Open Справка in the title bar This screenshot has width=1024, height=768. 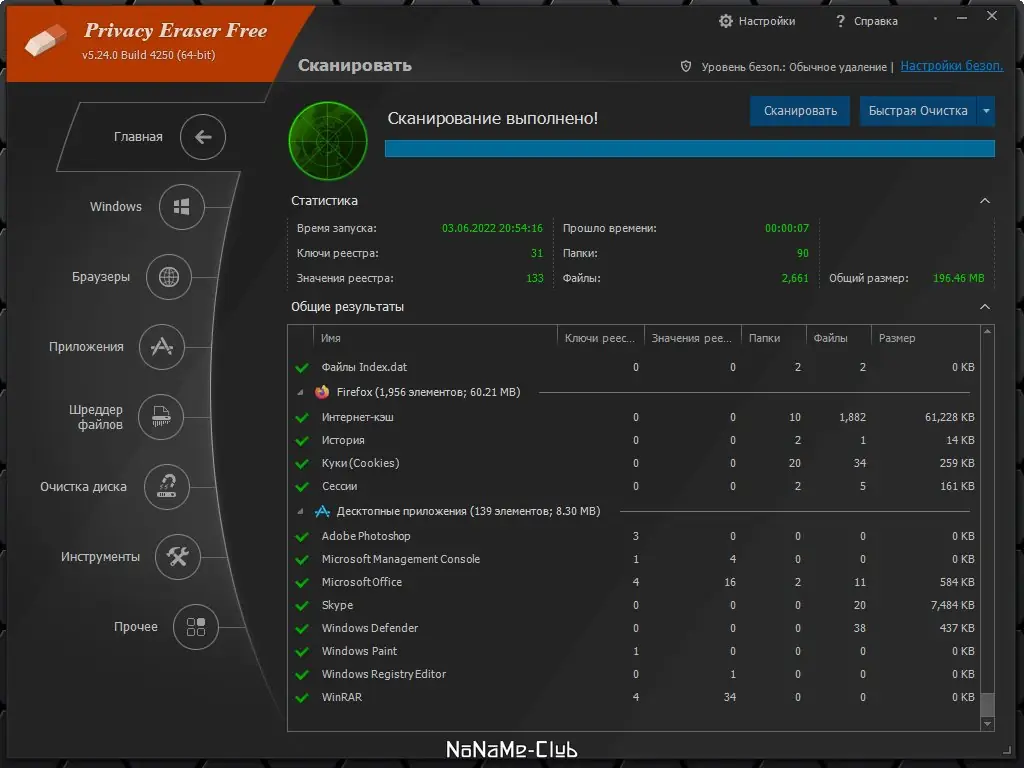(876, 21)
